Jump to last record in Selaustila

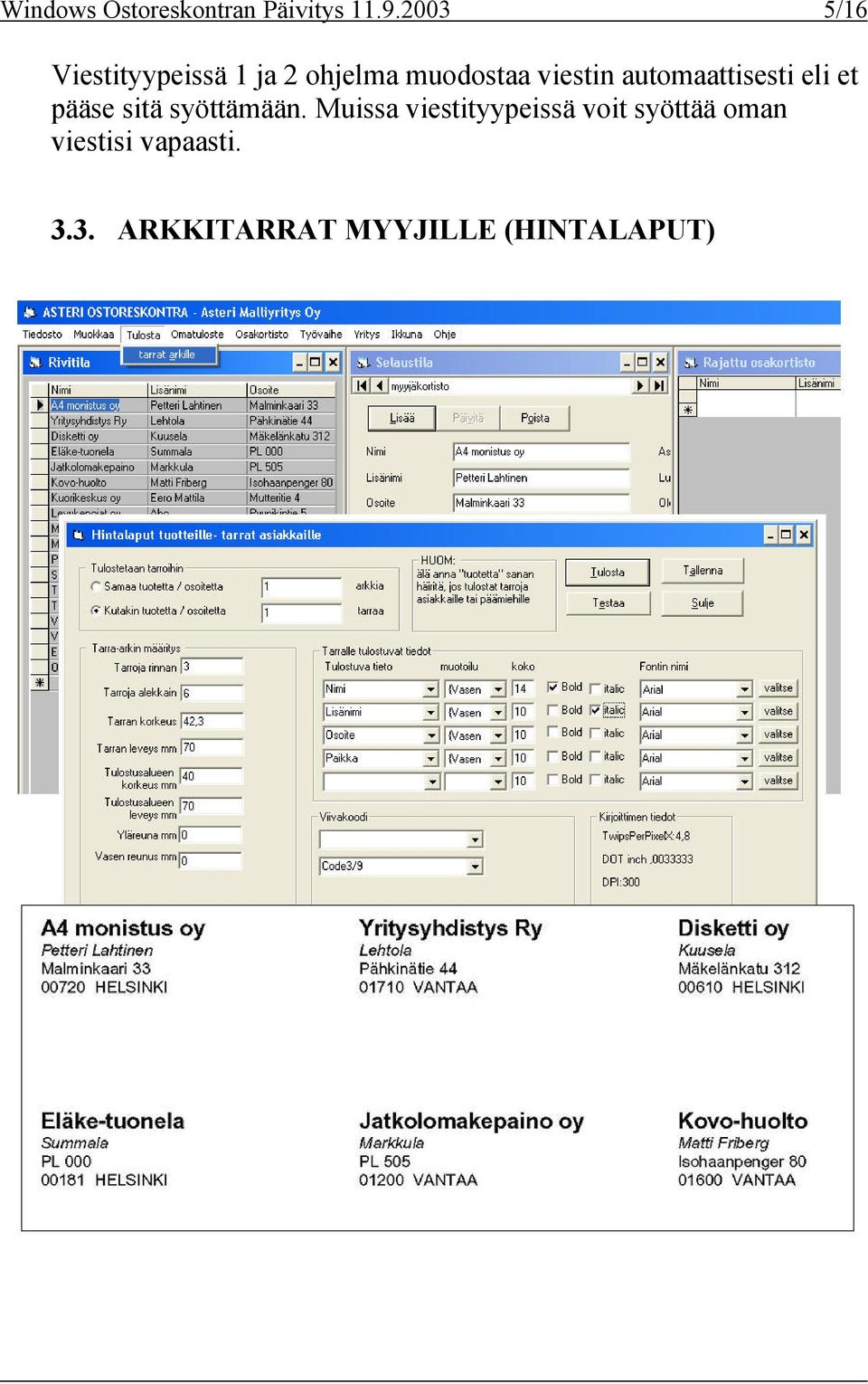point(658,386)
